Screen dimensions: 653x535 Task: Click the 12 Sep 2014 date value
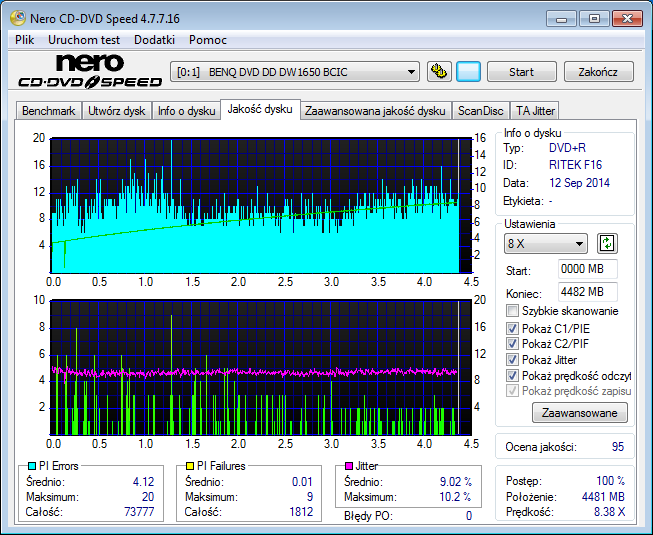(579, 183)
